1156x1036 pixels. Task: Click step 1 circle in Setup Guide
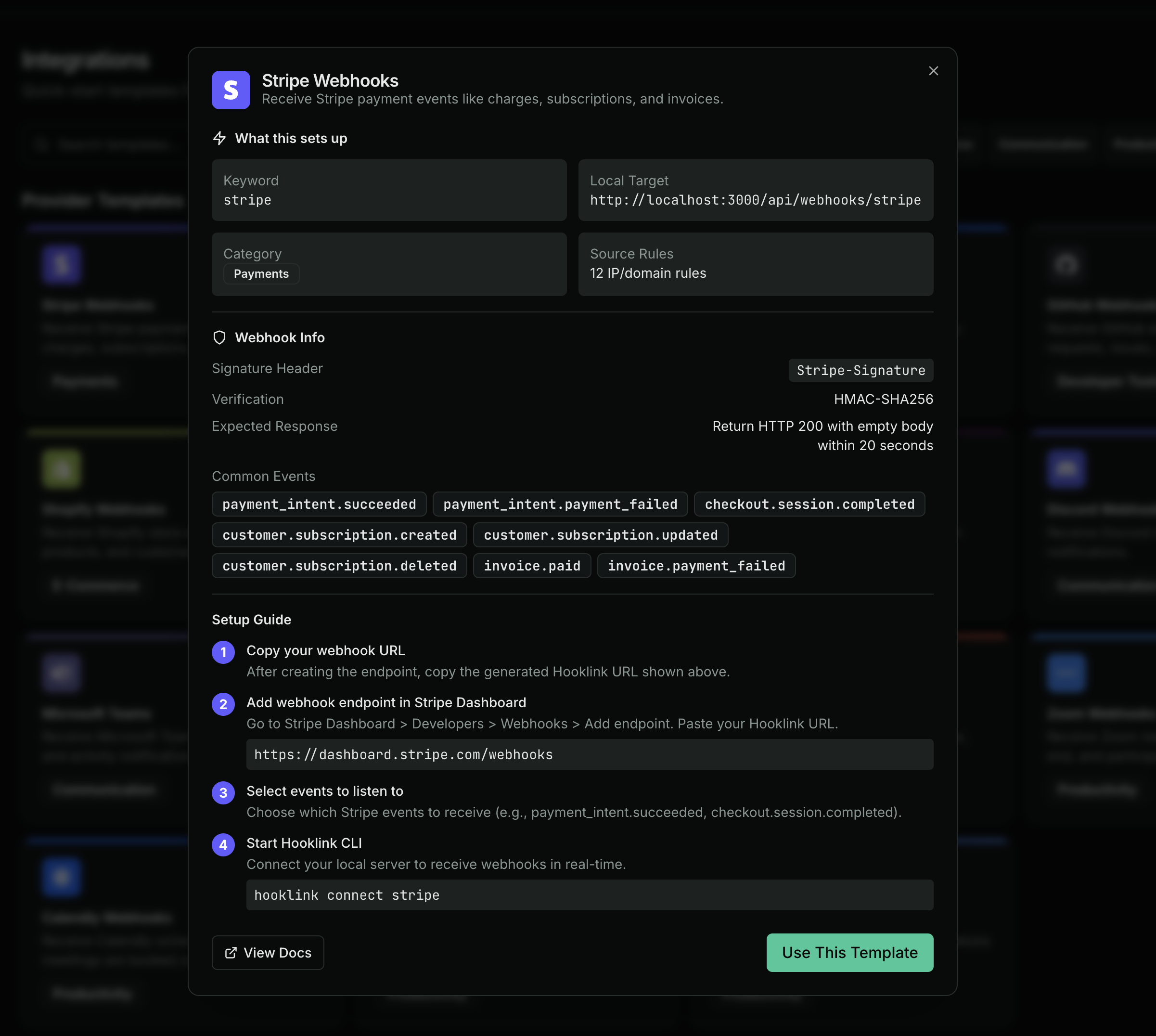tap(223, 652)
